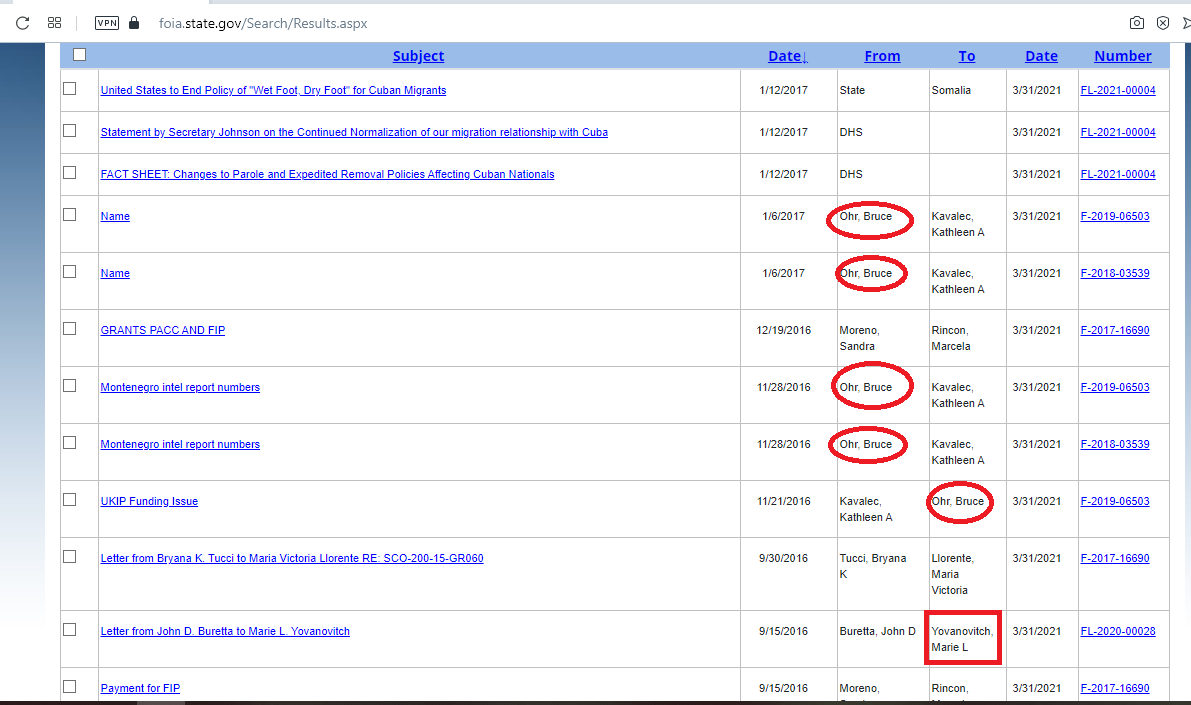Select checkbox for Statement by Secretary Johnson row
The width and height of the screenshot is (1191, 705).
(70, 131)
